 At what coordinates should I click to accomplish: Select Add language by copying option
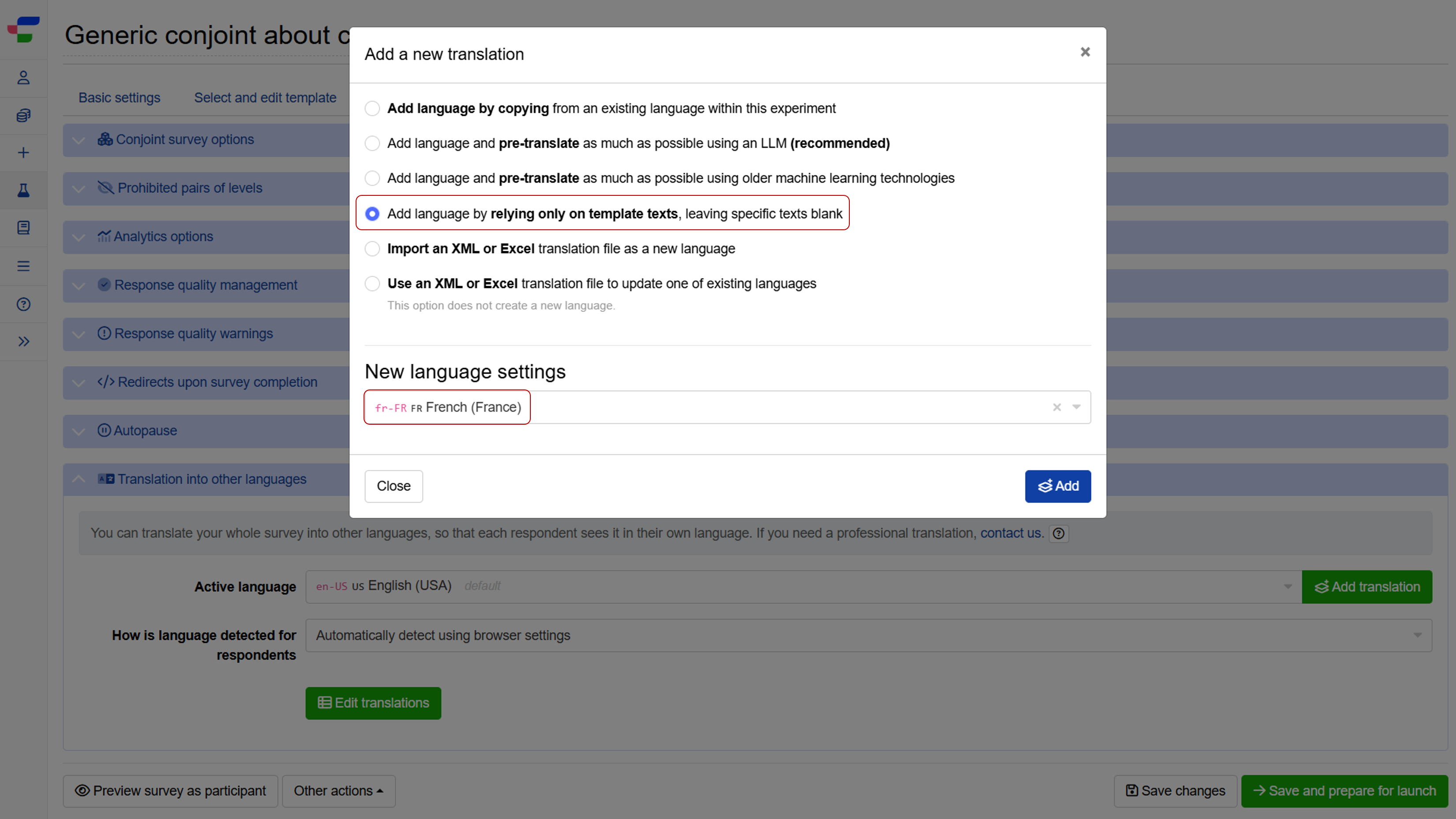click(x=372, y=108)
